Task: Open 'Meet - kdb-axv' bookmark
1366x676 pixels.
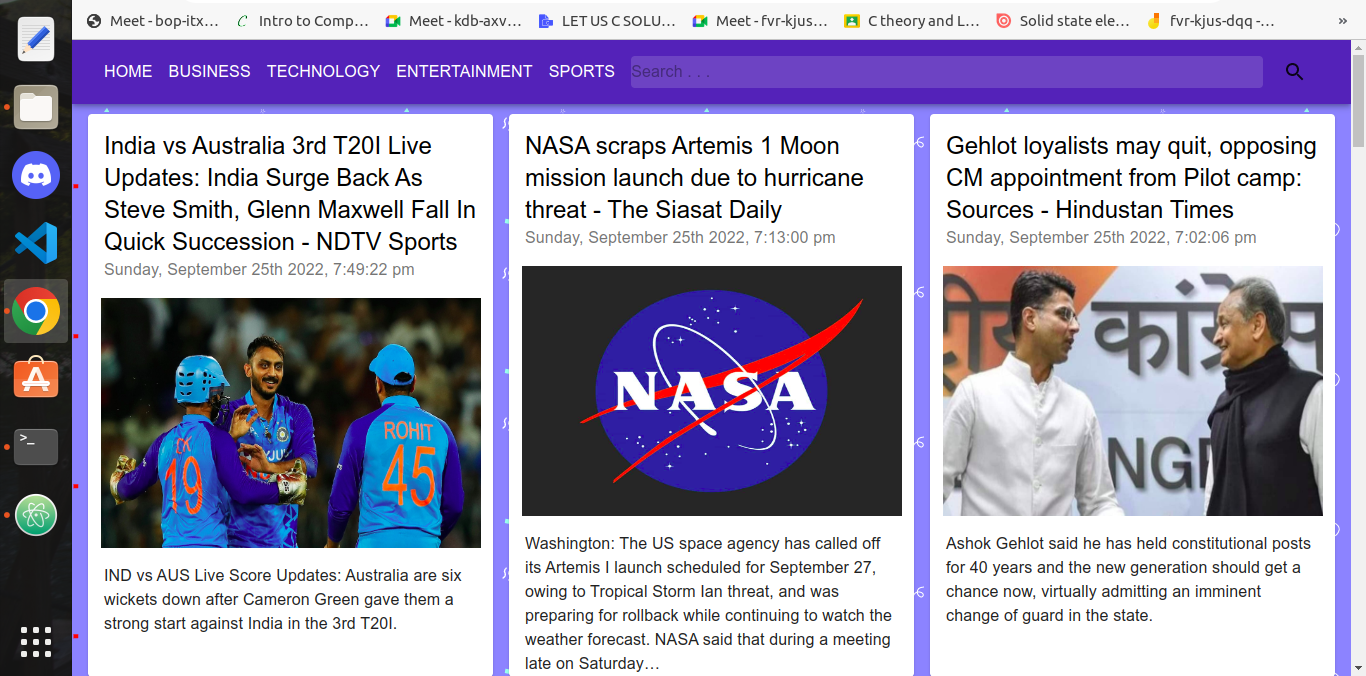Action: 453,20
